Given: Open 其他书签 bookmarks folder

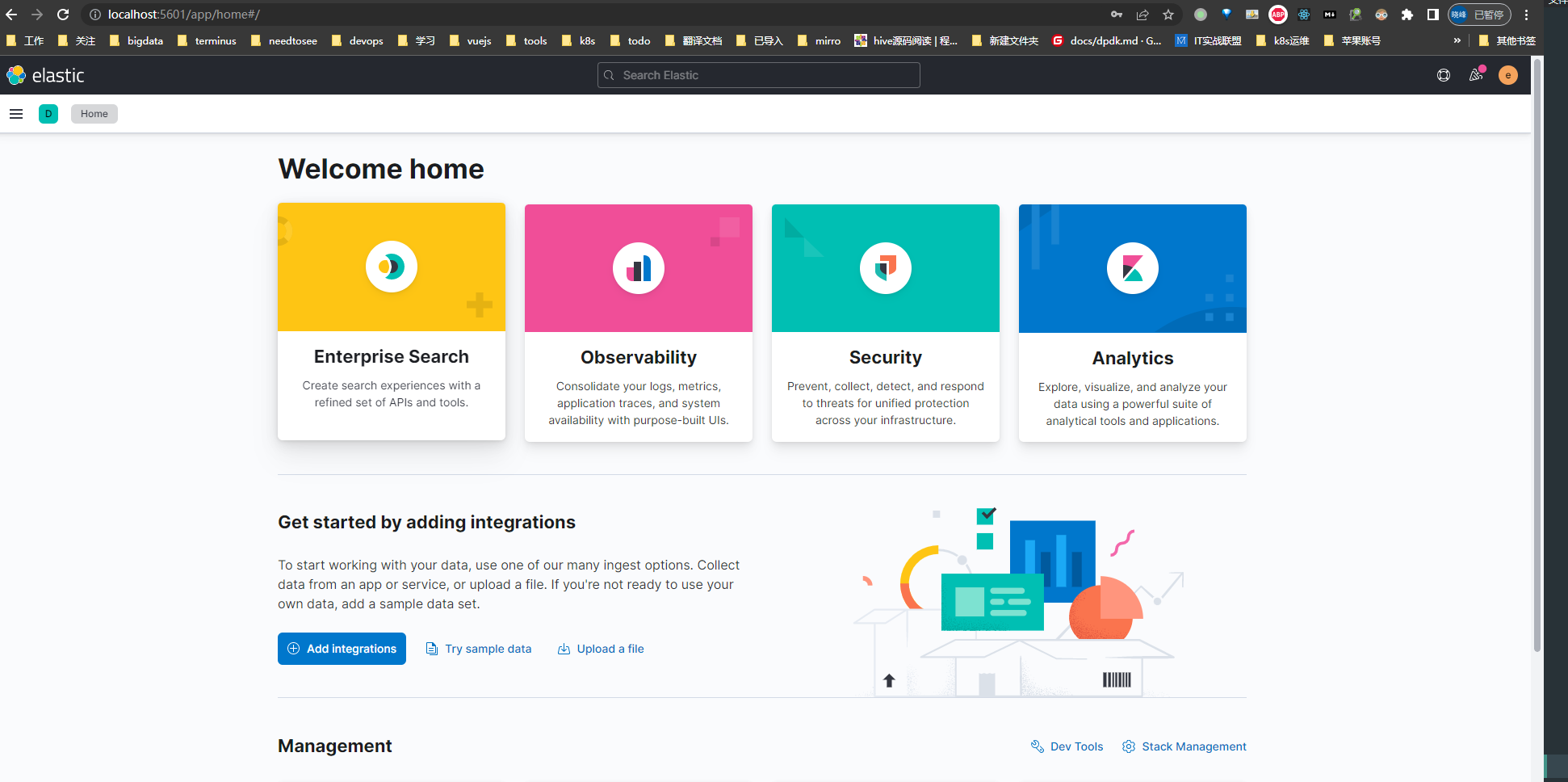Looking at the screenshot, I should (1507, 40).
